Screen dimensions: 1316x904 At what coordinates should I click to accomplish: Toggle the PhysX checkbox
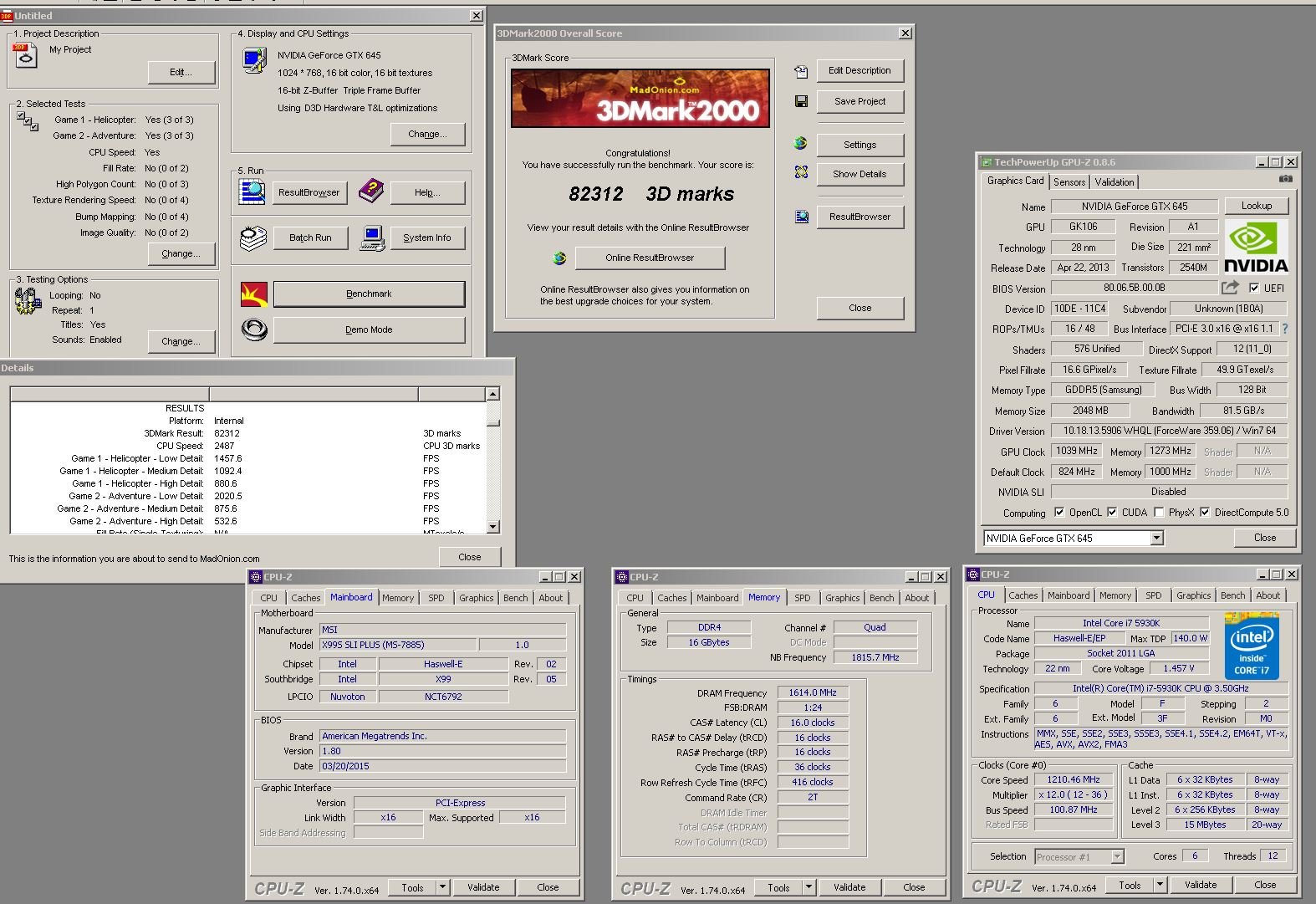pos(1159,513)
